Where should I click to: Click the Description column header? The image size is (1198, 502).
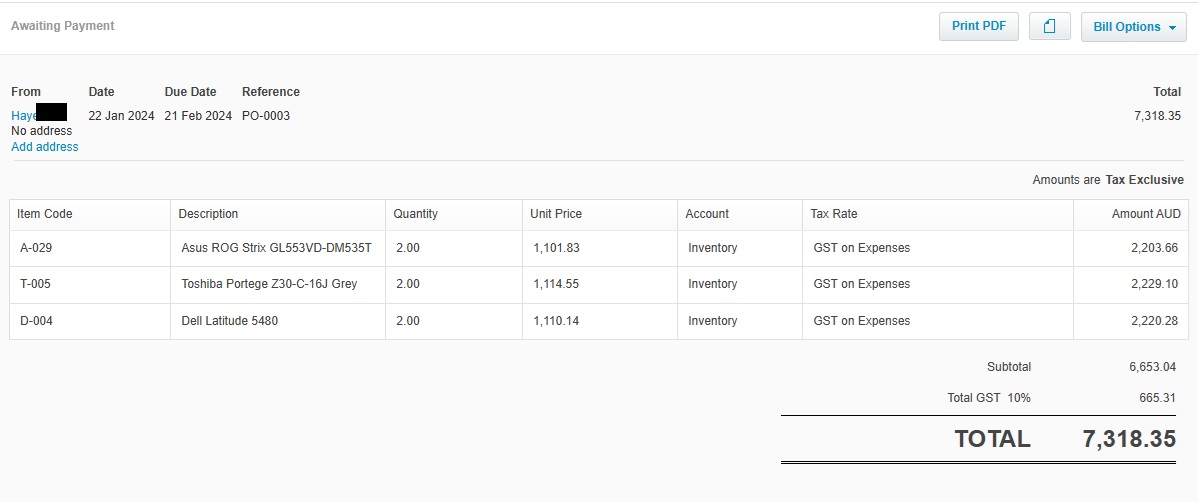click(208, 214)
